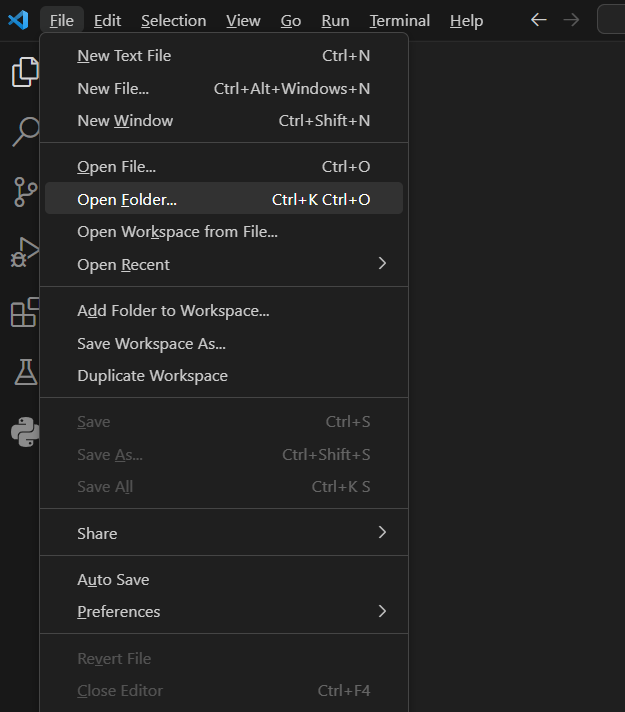Open the Edit menu

(x=107, y=20)
